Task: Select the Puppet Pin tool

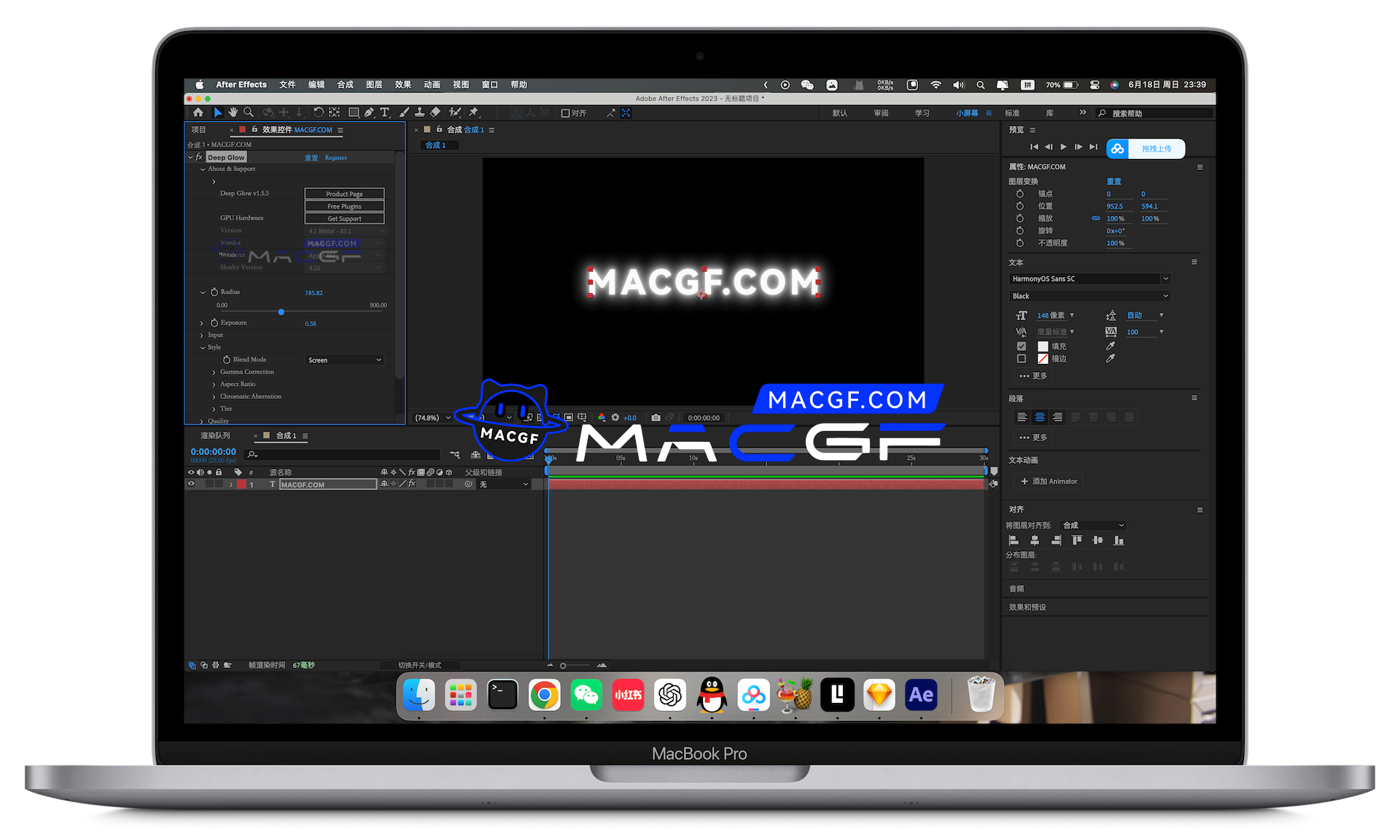Action: [474, 112]
